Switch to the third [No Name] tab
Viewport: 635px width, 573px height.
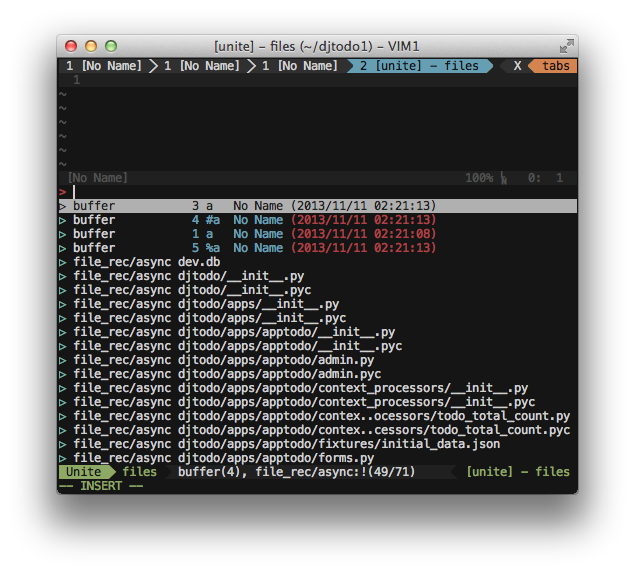pos(300,66)
